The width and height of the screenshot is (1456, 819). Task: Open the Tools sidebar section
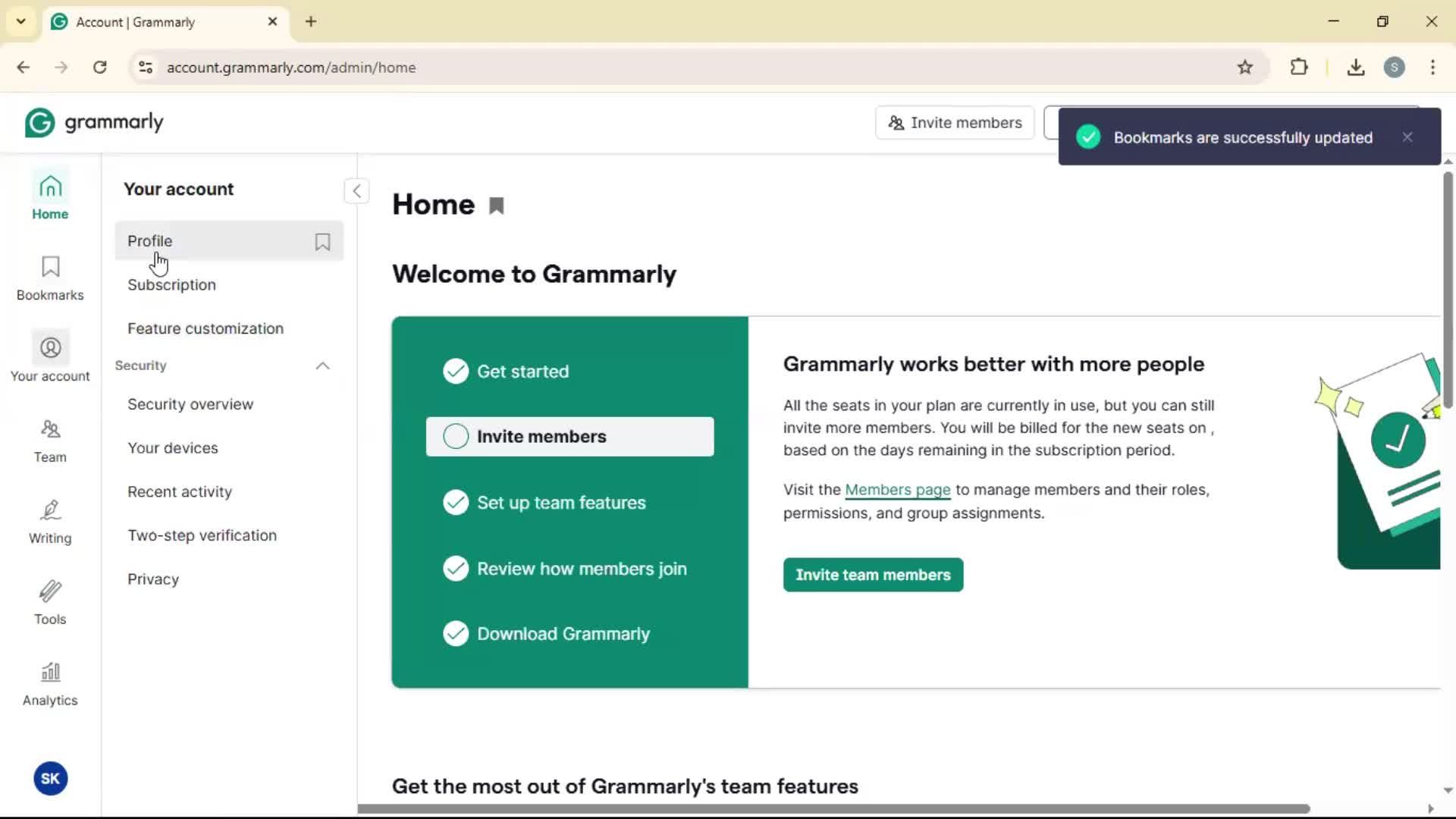point(50,603)
